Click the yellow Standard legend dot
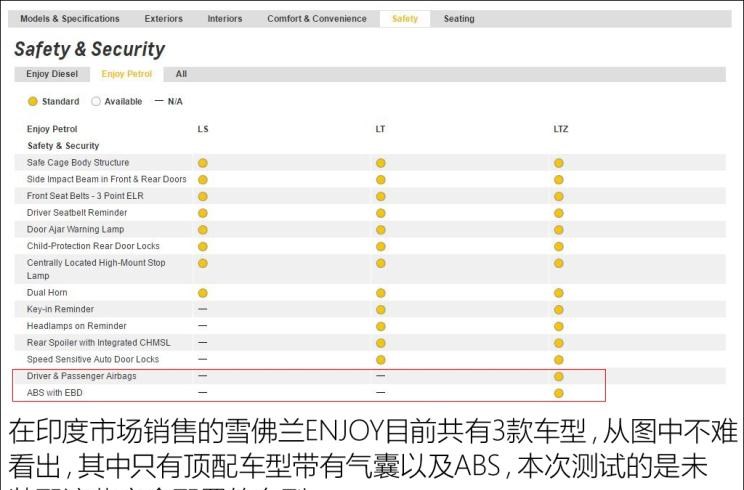The width and height of the screenshot is (744, 490). [x=33, y=102]
